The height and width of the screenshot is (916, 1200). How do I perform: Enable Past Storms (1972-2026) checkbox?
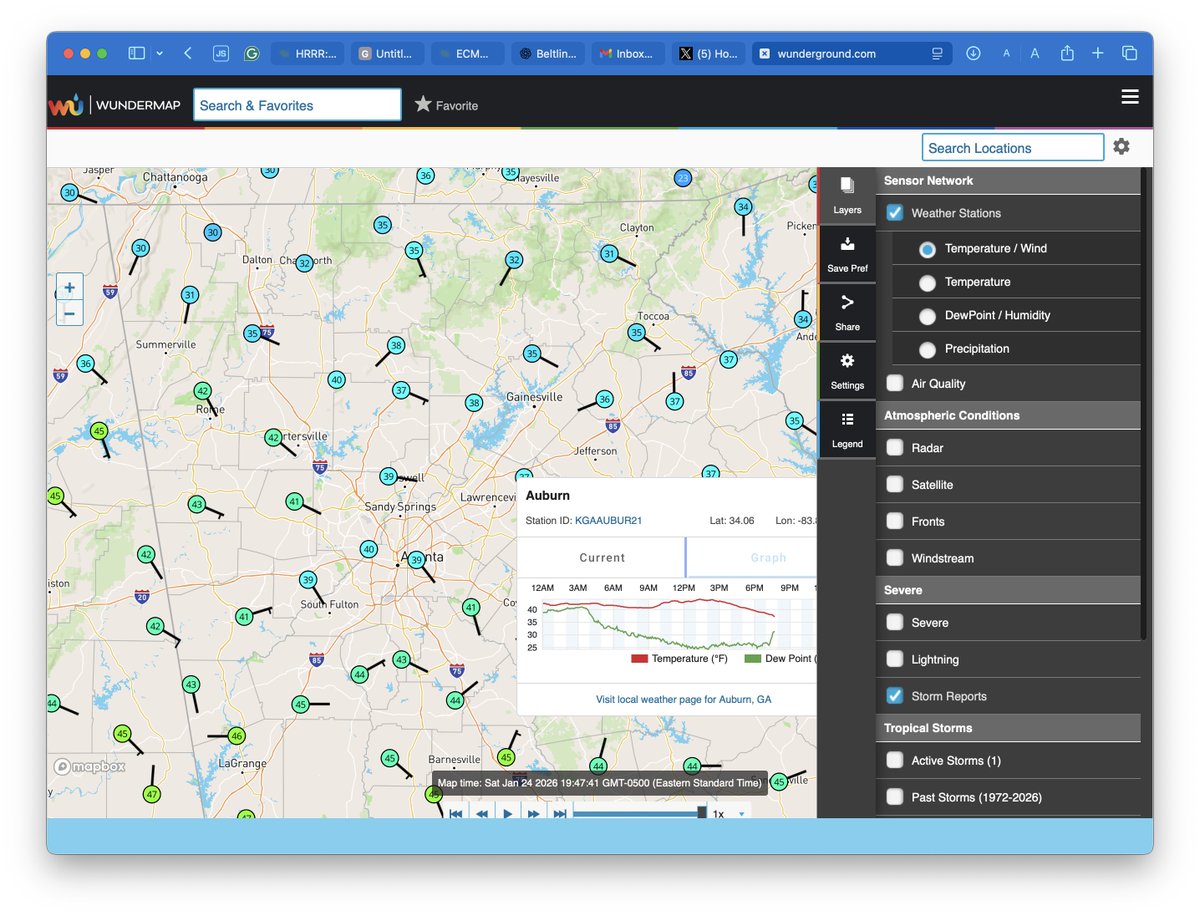[895, 797]
